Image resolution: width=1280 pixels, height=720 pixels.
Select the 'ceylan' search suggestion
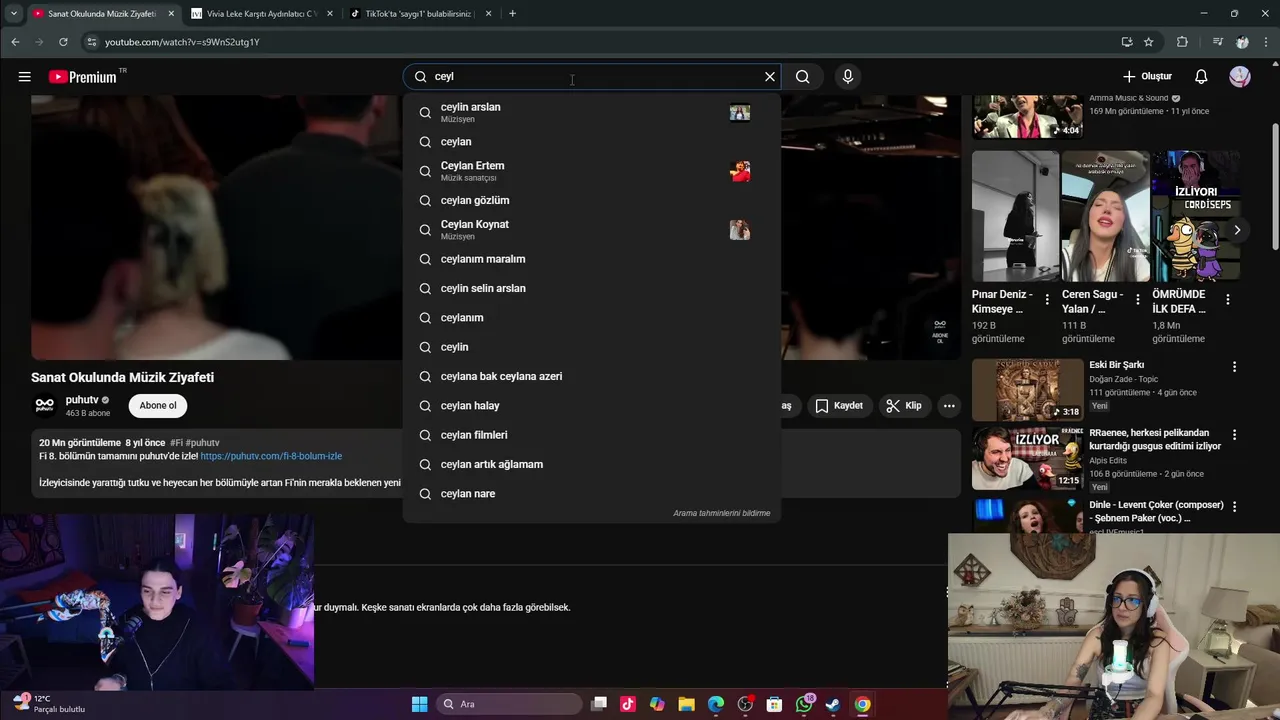[x=592, y=142]
